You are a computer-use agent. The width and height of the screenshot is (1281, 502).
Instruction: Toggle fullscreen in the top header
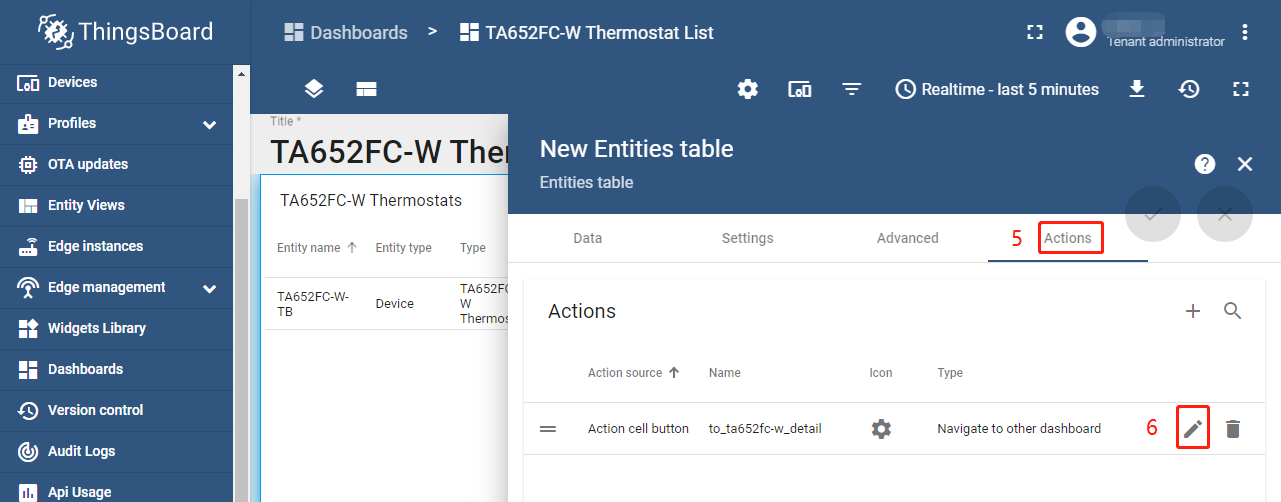pyautogui.click(x=1035, y=32)
